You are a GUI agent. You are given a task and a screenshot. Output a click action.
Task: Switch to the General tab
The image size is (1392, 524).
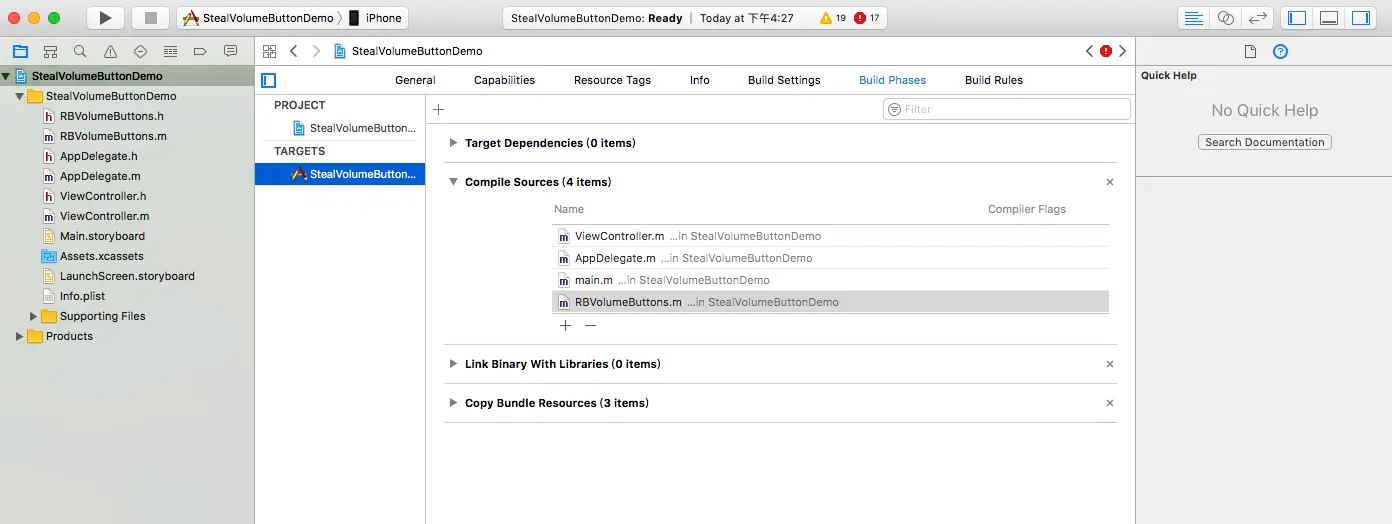tap(415, 80)
